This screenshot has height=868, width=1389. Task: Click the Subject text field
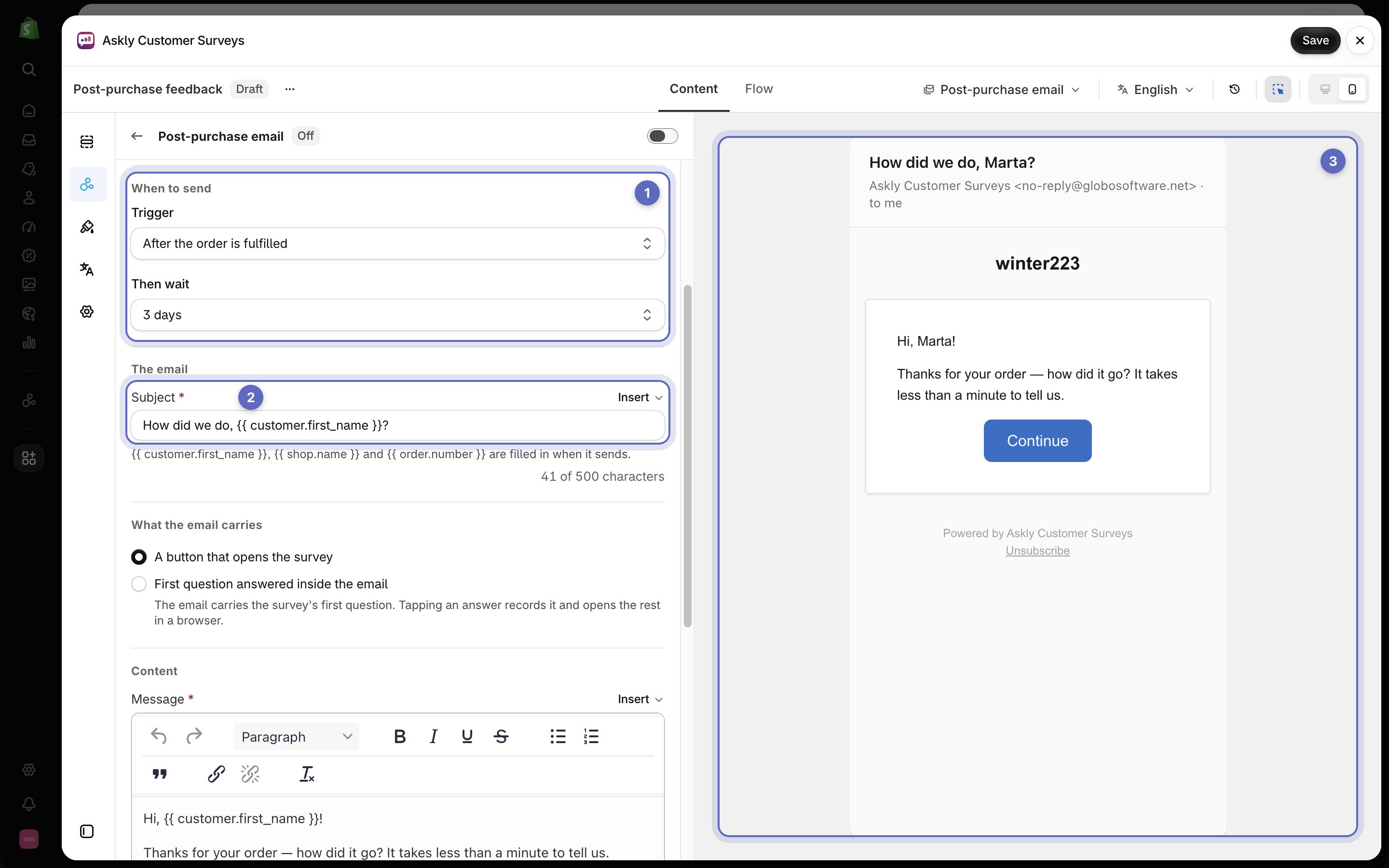398,425
